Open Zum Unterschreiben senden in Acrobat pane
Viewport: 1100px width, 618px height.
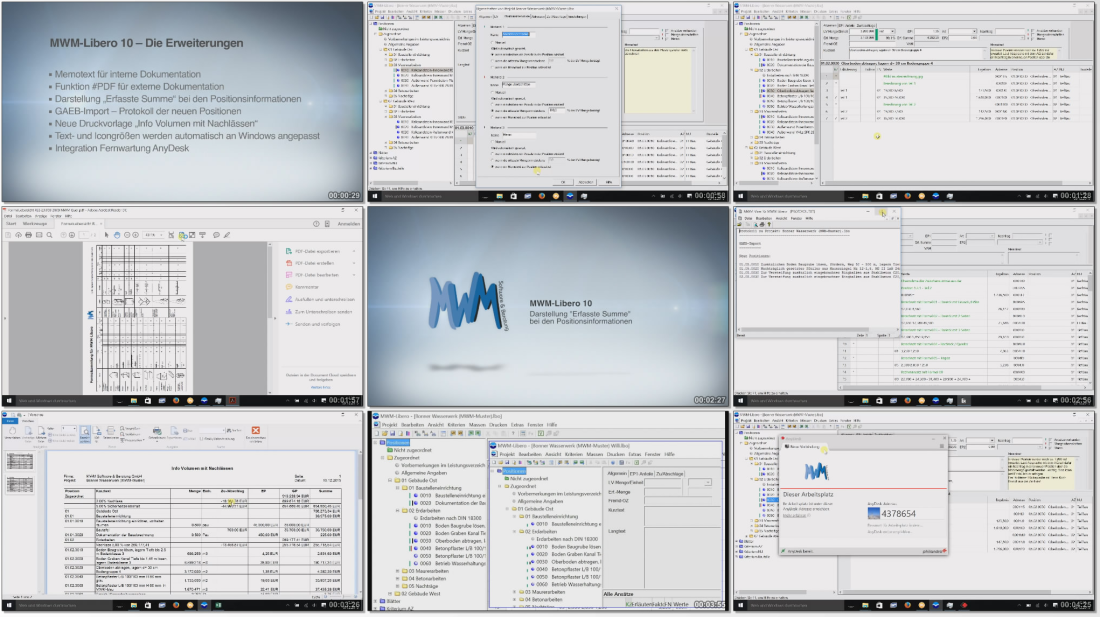pyautogui.click(x=323, y=311)
